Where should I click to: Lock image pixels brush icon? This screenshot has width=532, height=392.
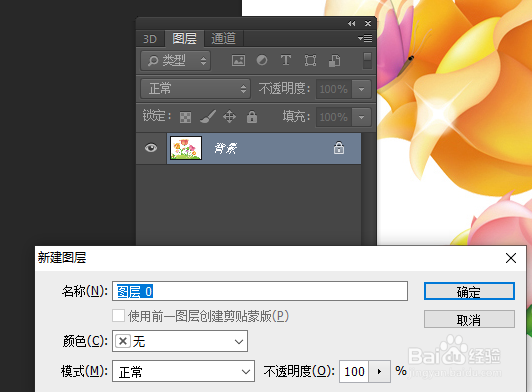coord(208,117)
